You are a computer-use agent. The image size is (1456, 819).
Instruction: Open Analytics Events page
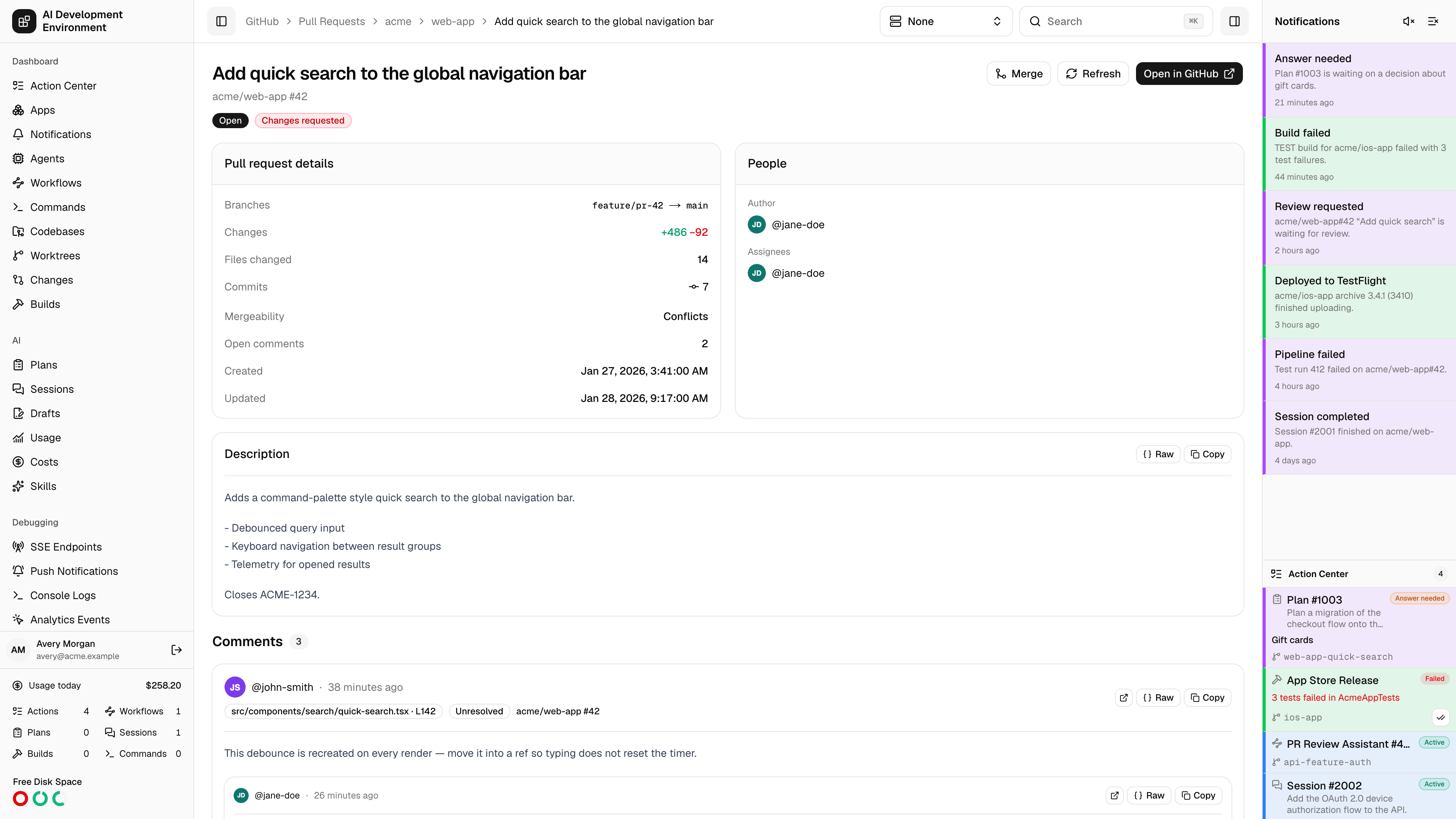pyautogui.click(x=97, y=620)
